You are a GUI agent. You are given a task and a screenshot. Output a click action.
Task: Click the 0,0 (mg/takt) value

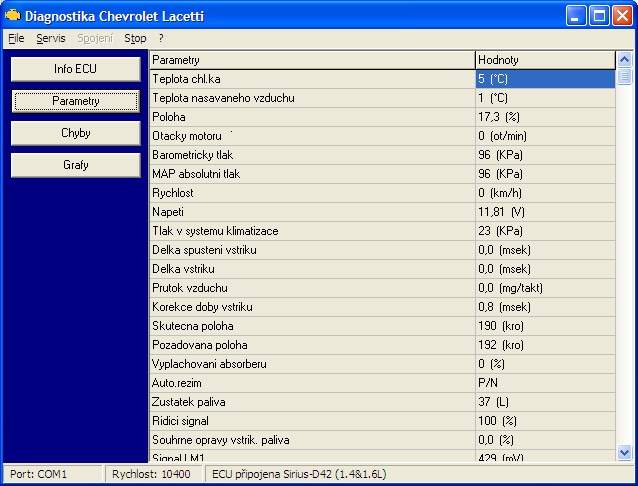pos(510,288)
